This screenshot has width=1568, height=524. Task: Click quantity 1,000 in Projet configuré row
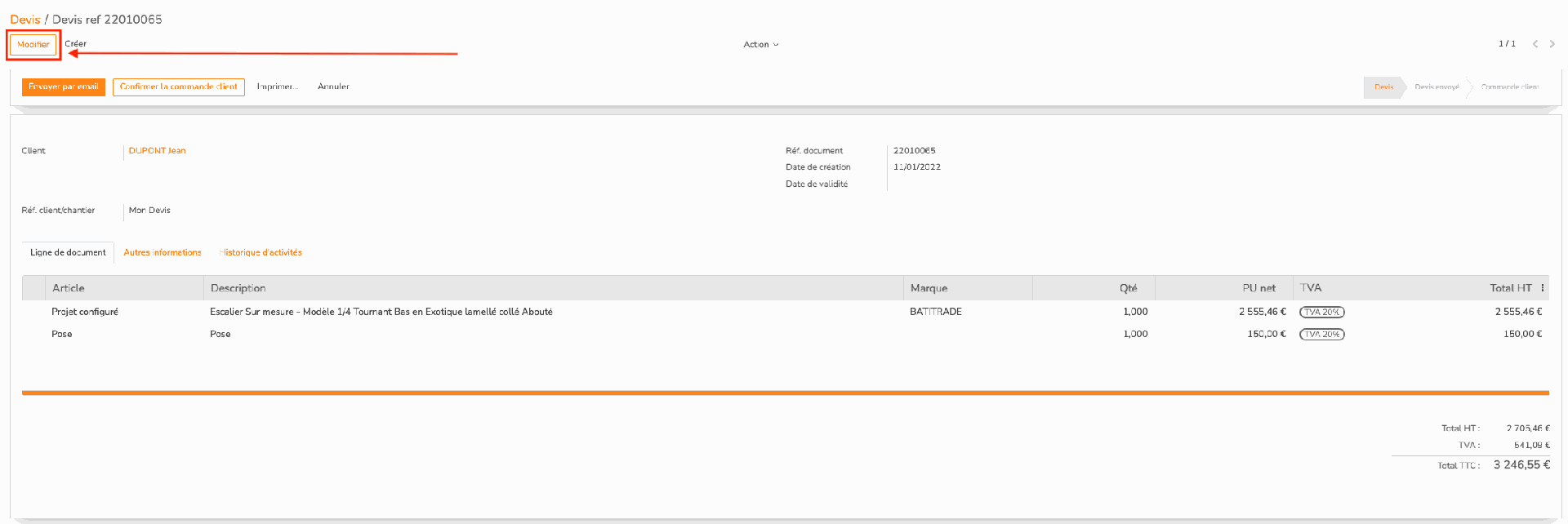click(x=1135, y=312)
